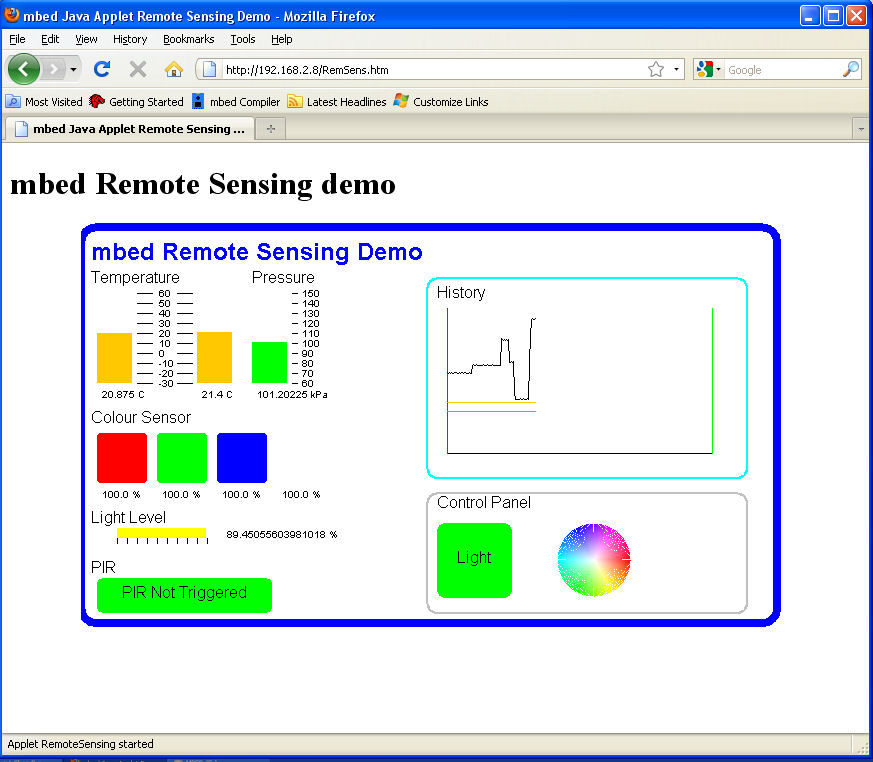Click the red colour sensor swatch
Viewport: 873px width, 762px height.
[x=122, y=458]
